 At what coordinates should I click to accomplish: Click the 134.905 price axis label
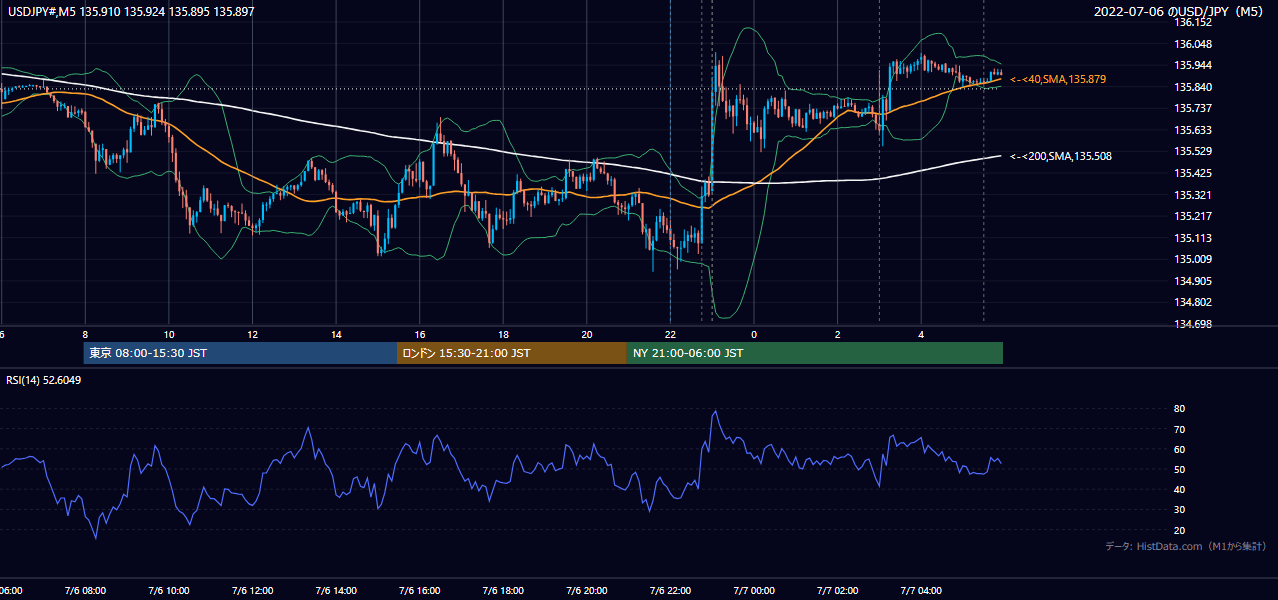coord(1193,281)
